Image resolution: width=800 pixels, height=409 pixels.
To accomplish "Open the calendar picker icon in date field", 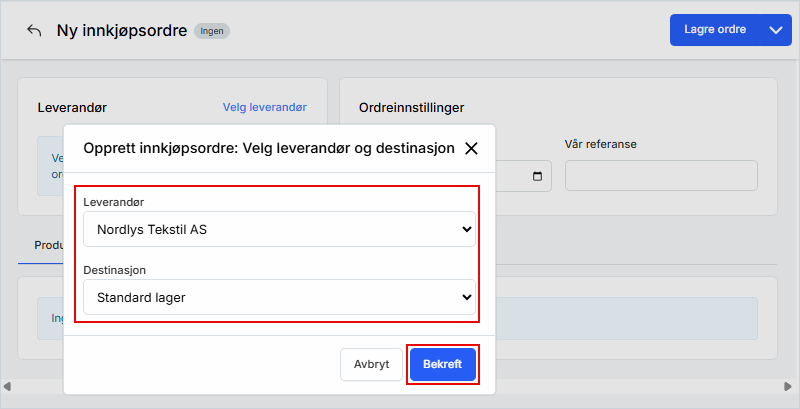I will click(x=537, y=177).
